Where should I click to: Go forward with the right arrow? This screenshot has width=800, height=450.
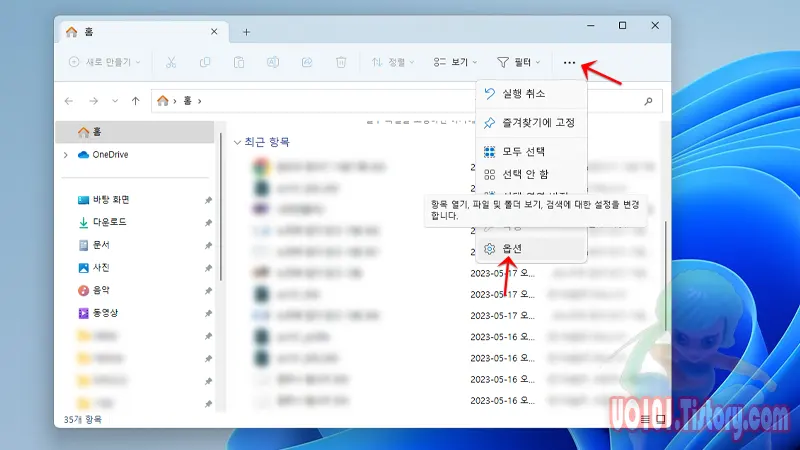(93, 101)
